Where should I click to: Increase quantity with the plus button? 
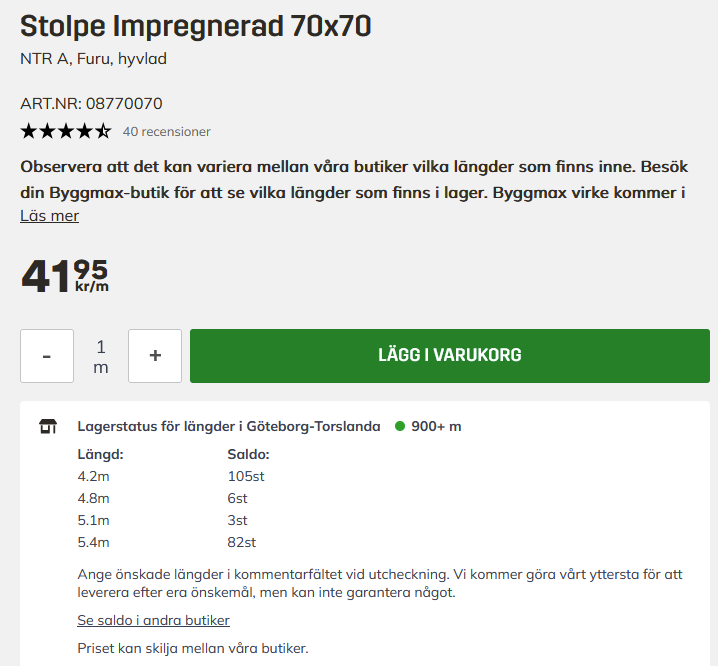[155, 356]
